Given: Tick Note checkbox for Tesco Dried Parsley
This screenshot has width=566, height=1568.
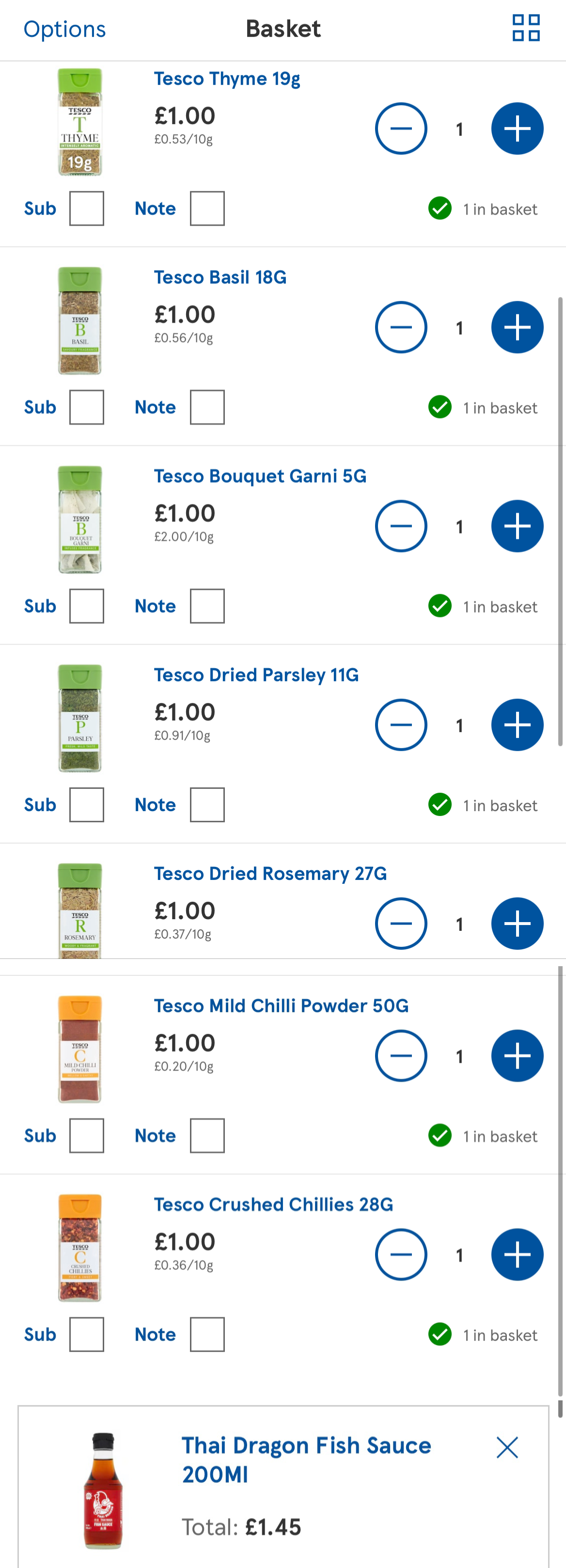Looking at the screenshot, I should (207, 805).
